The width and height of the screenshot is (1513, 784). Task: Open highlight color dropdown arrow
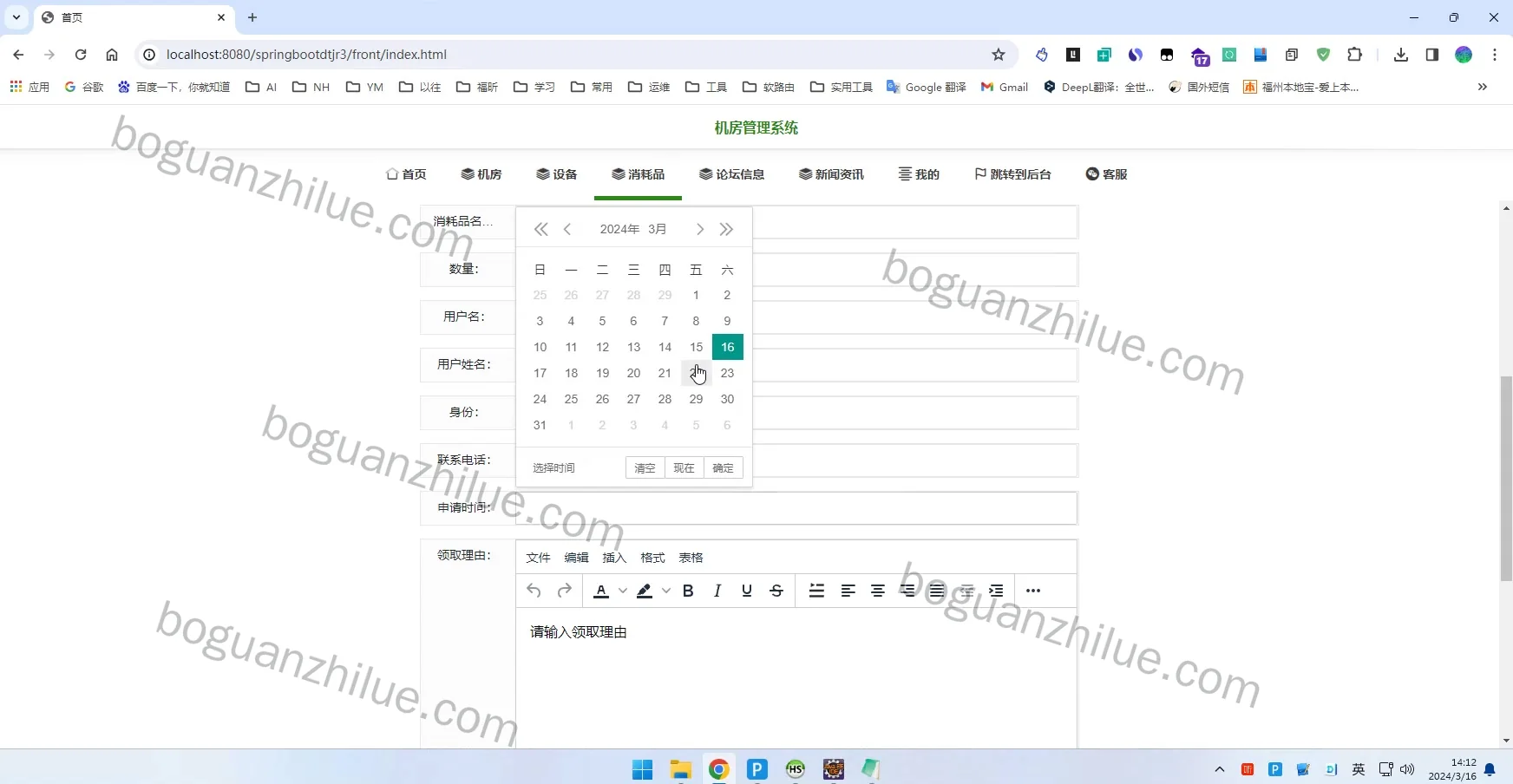click(666, 591)
